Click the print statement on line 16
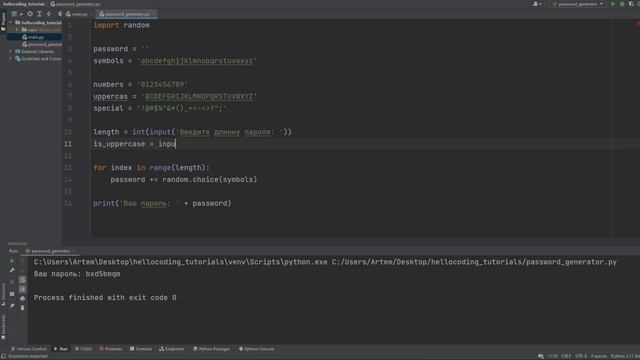 tap(162, 203)
